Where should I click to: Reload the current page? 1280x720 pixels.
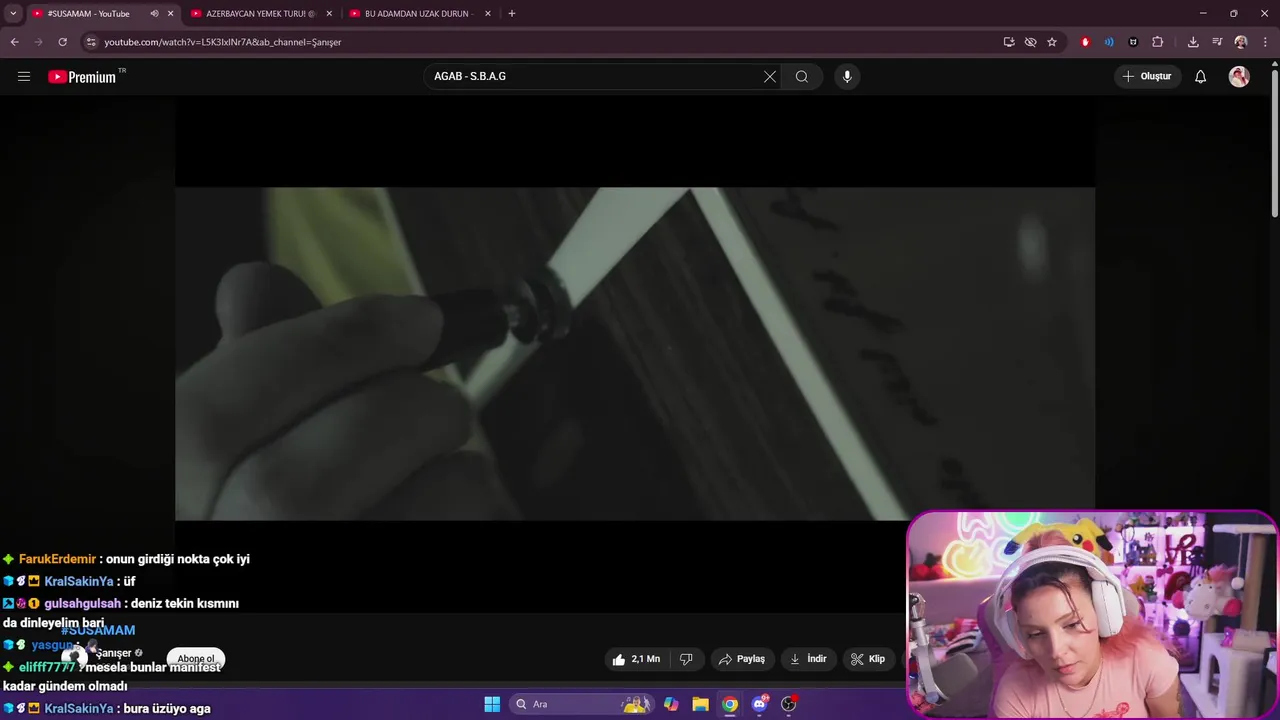coord(62,42)
